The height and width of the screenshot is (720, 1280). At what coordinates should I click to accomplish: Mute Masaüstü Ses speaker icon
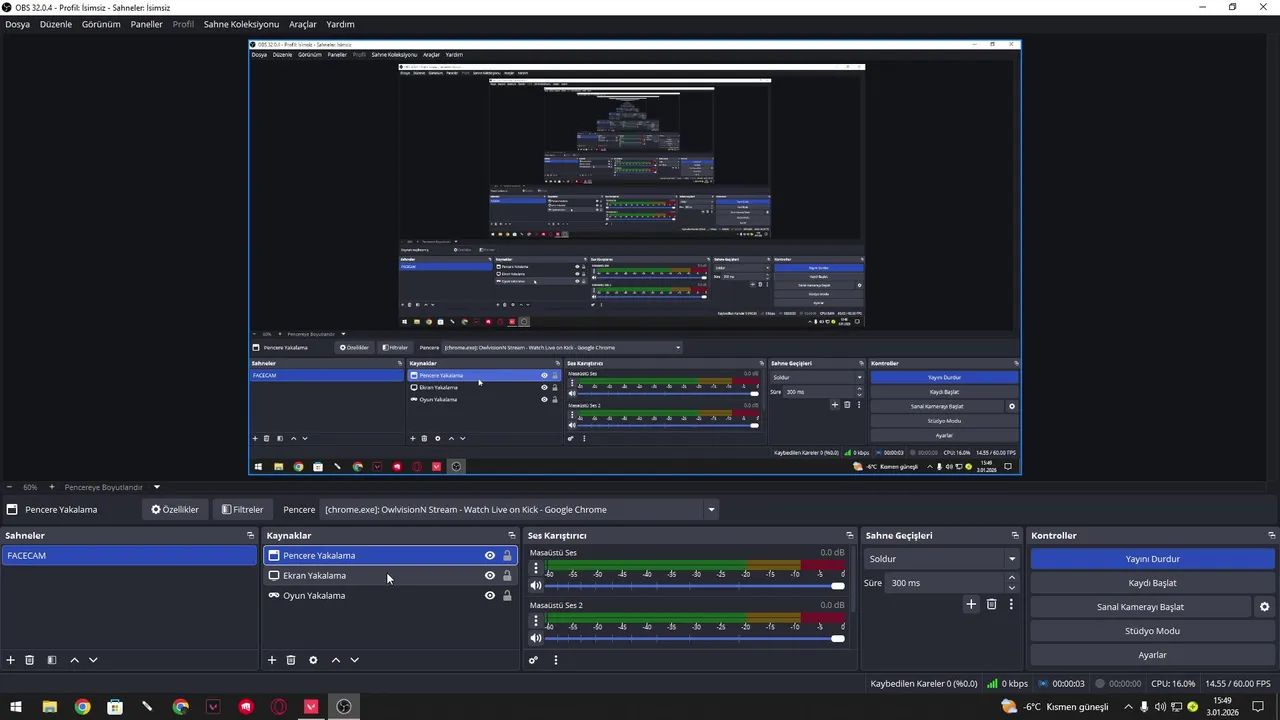click(536, 586)
